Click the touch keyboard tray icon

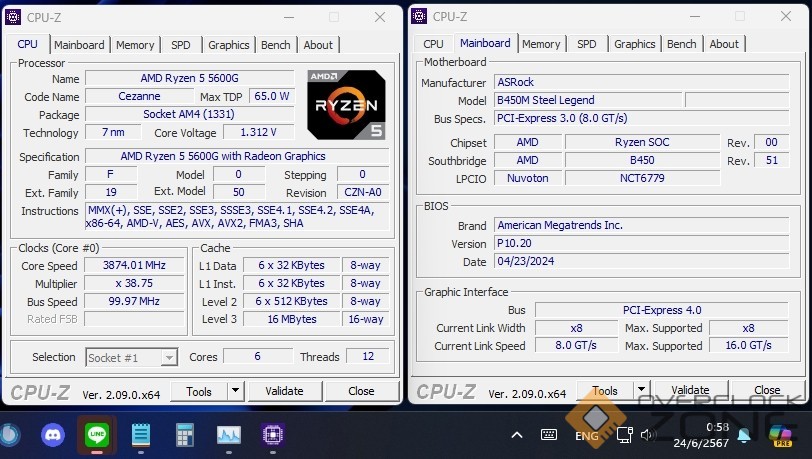pyautogui.click(x=549, y=435)
